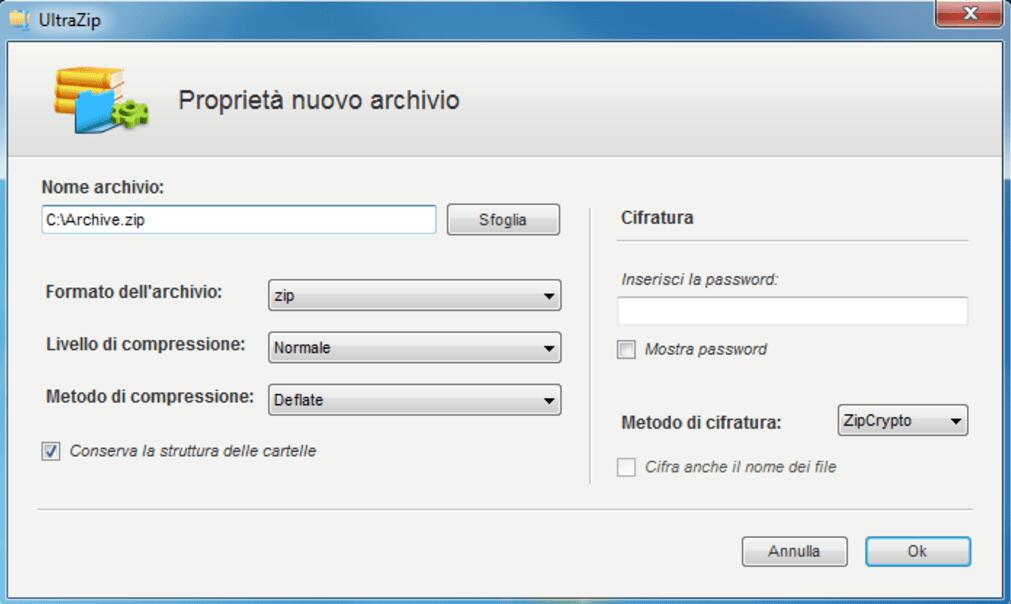Uncheck Conserva la struttura delle cartelle
1011x604 pixels.
pos(51,451)
